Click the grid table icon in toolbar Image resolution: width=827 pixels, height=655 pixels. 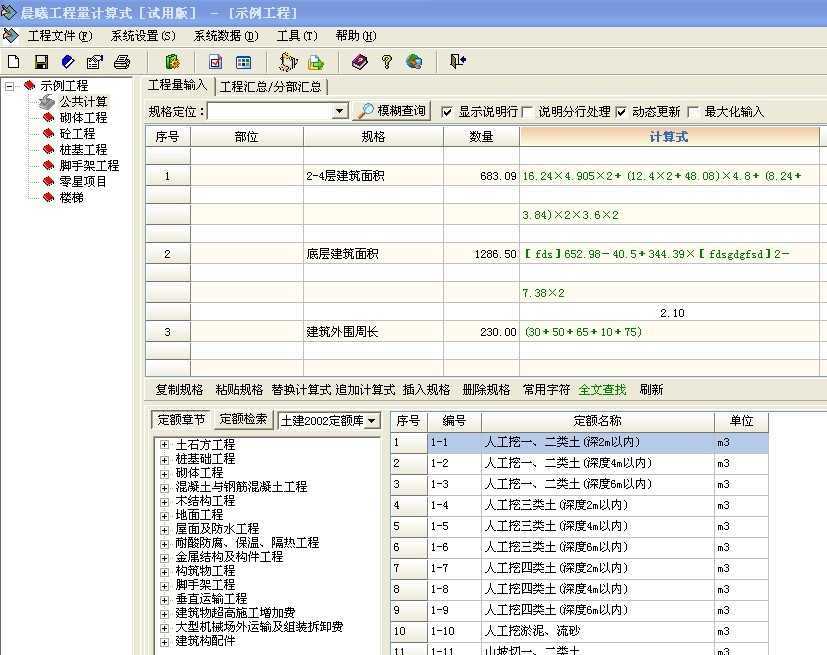coord(243,62)
